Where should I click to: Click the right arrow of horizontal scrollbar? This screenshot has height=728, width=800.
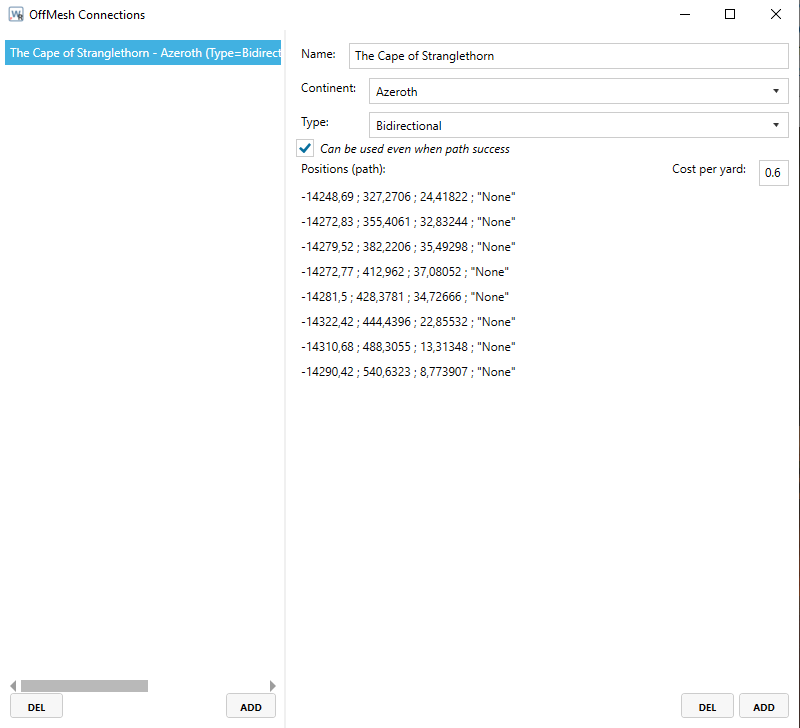273,686
